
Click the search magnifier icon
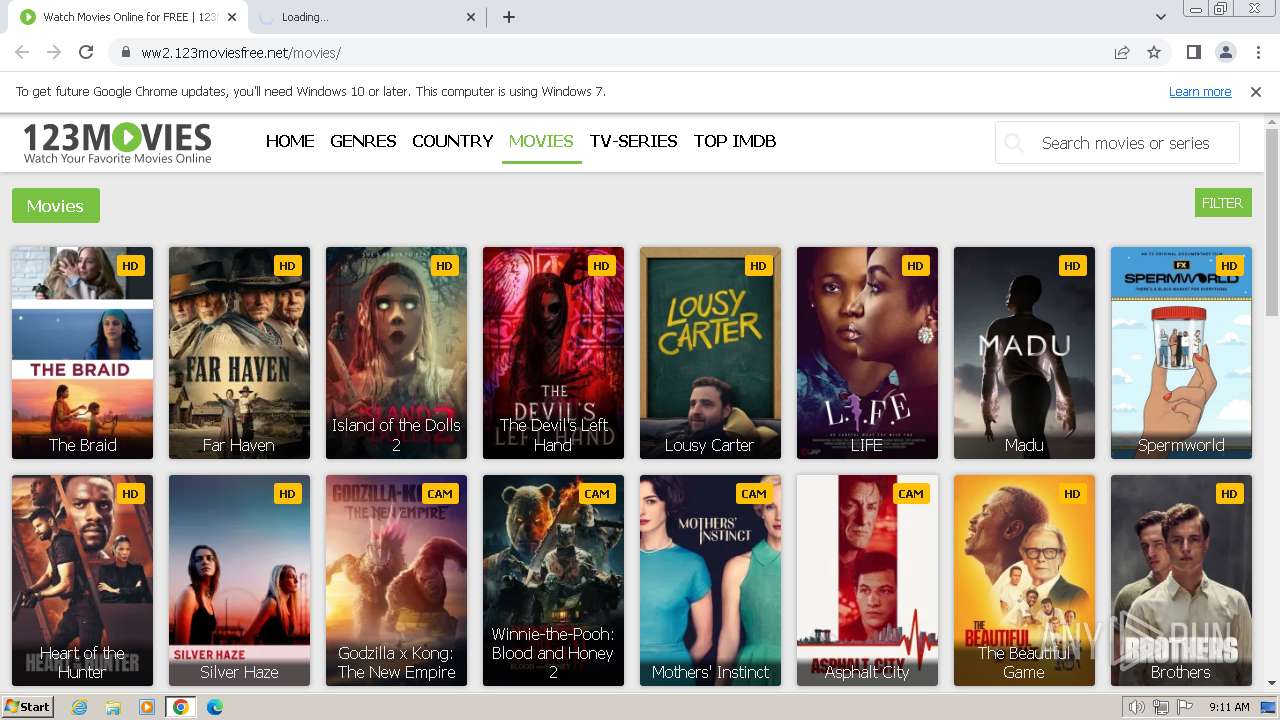point(1014,143)
